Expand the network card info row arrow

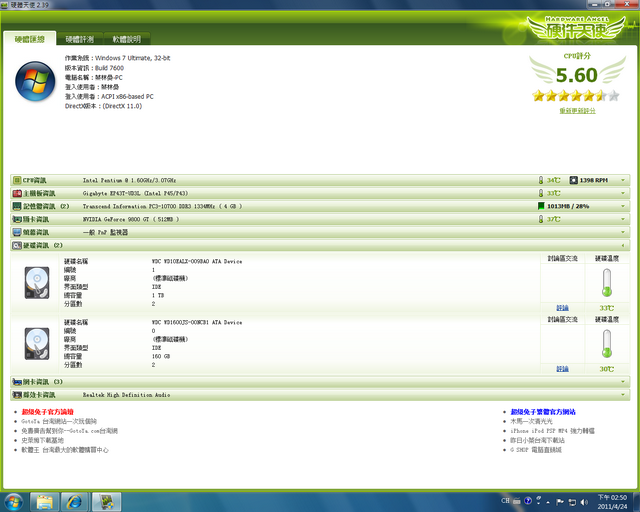click(623, 382)
